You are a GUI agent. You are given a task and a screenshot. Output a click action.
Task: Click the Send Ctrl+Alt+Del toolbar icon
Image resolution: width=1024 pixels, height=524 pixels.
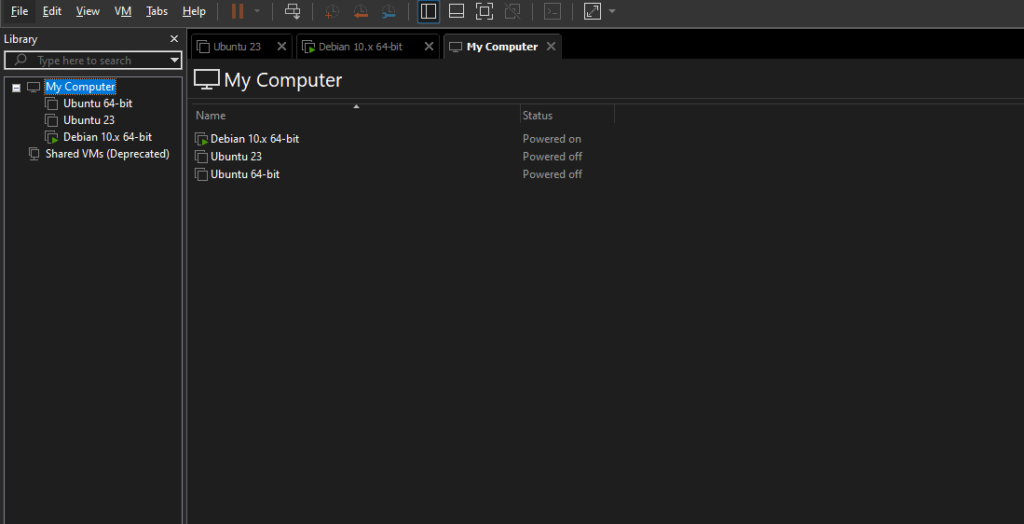[x=292, y=11]
